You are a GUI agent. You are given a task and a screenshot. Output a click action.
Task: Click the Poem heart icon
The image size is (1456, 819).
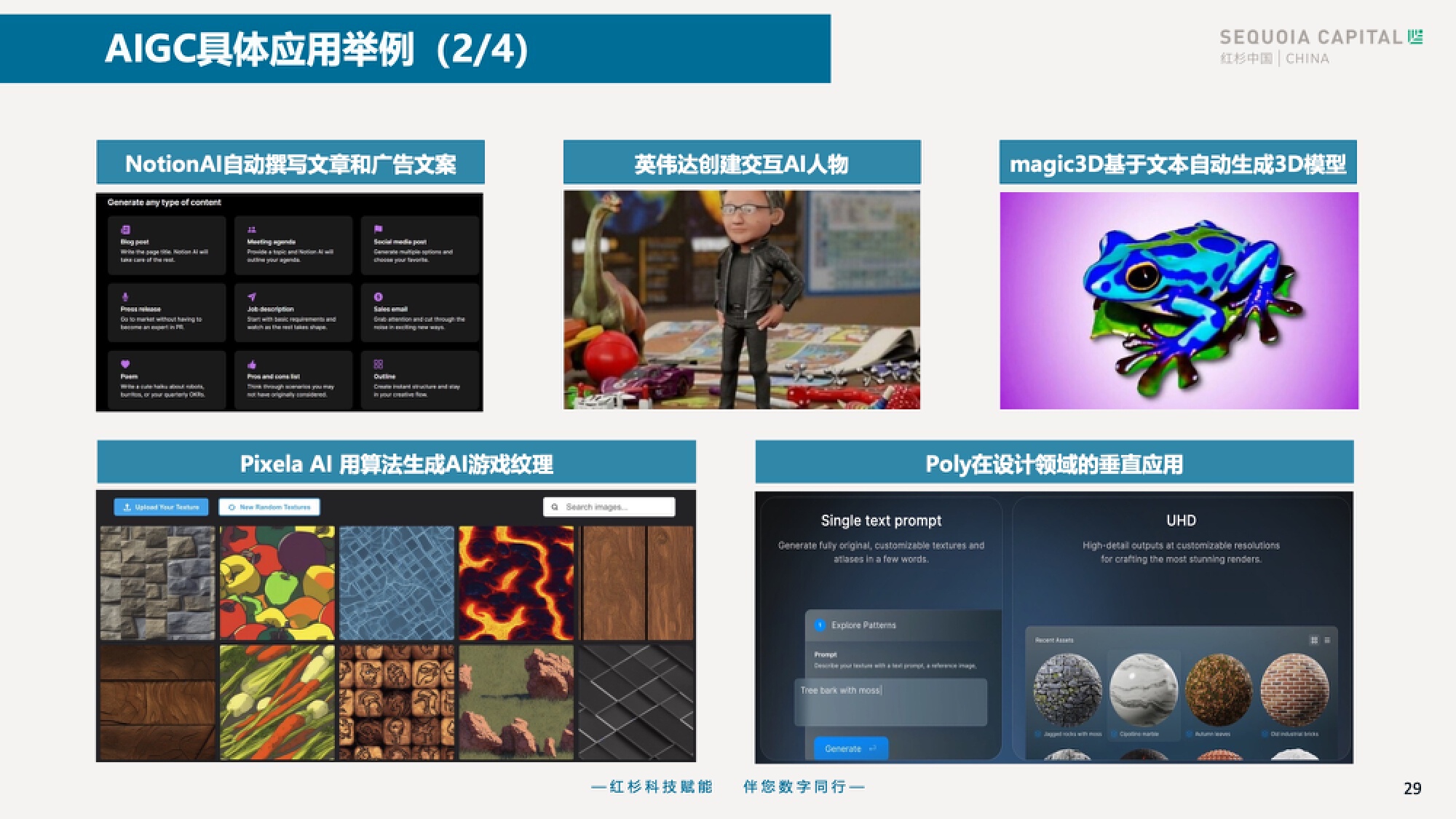125,364
